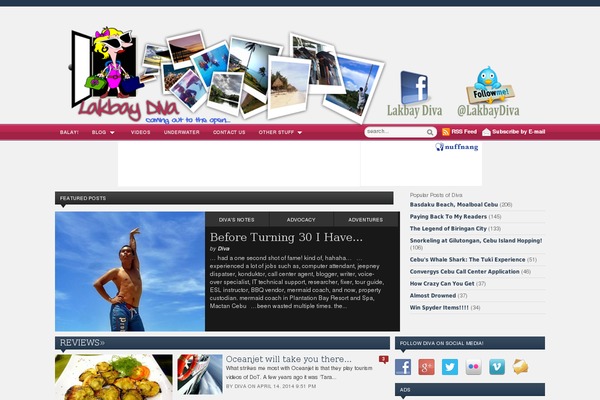Click the author link 'Diva'
The height and width of the screenshot is (400, 600).
(x=223, y=249)
